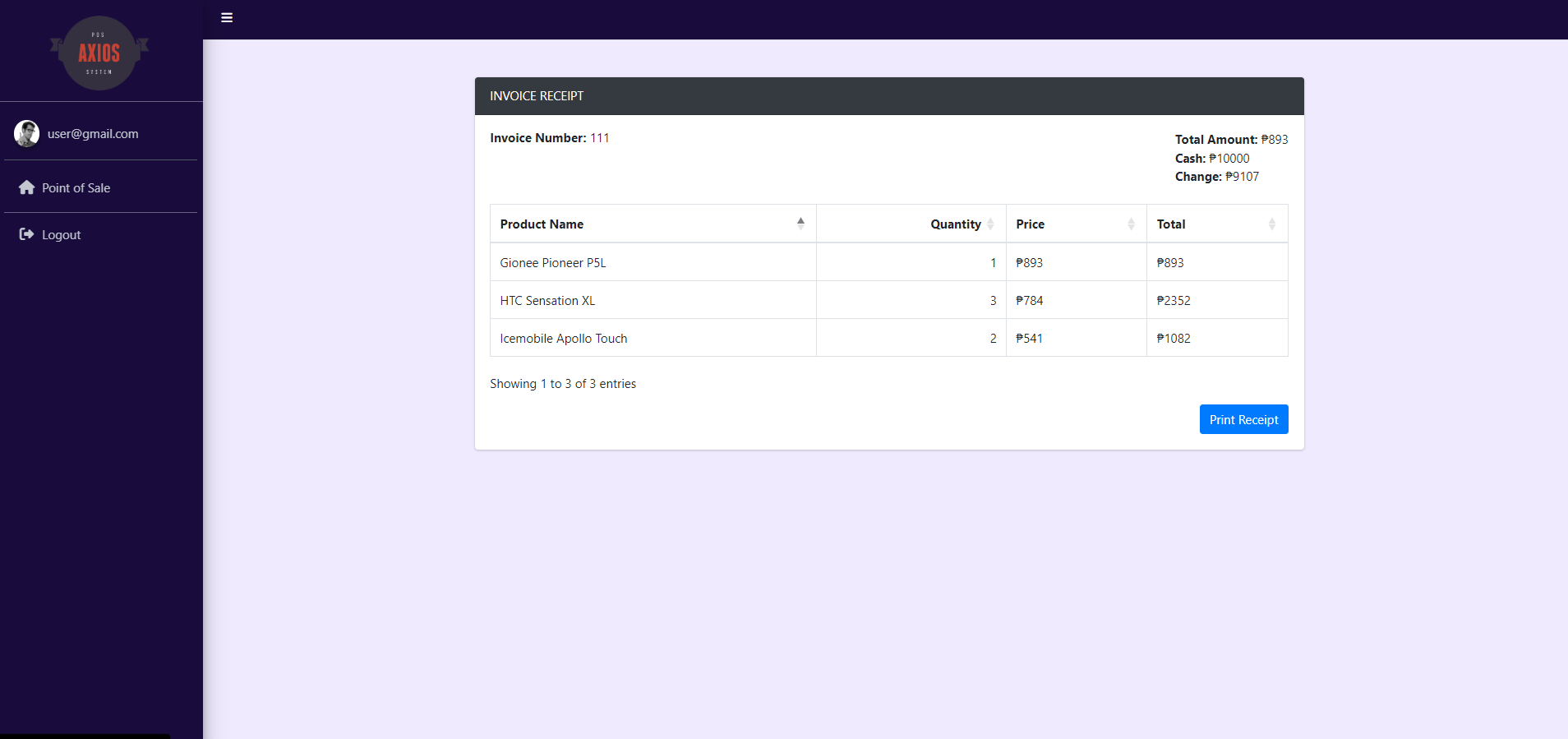This screenshot has width=1568, height=739.
Task: Click the Change ₱9107 text
Action: pos(1217,177)
